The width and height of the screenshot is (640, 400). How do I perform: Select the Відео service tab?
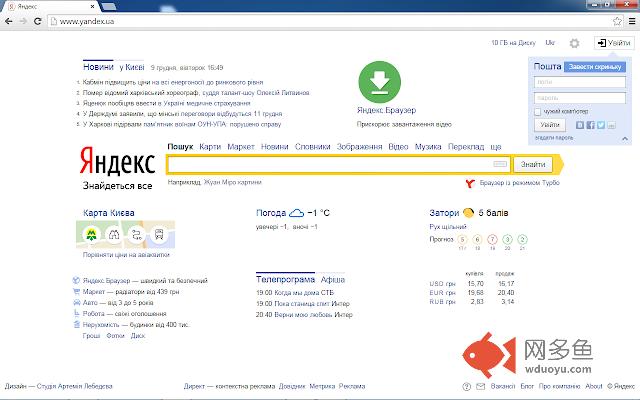pyautogui.click(x=398, y=147)
